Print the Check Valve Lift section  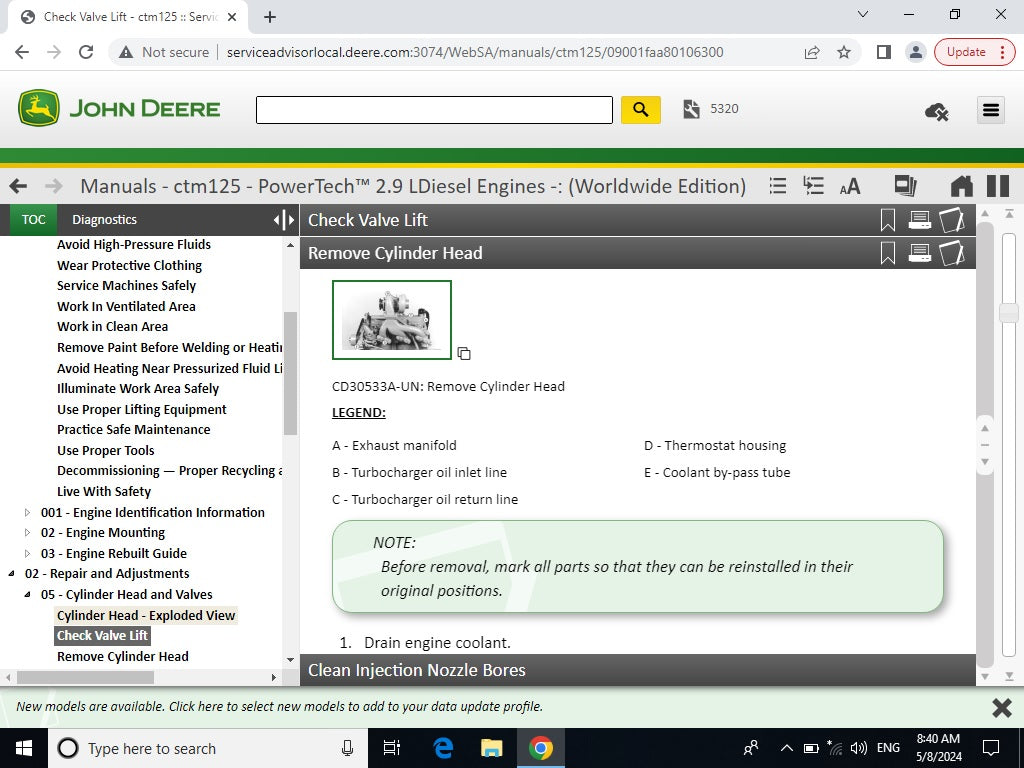click(919, 220)
